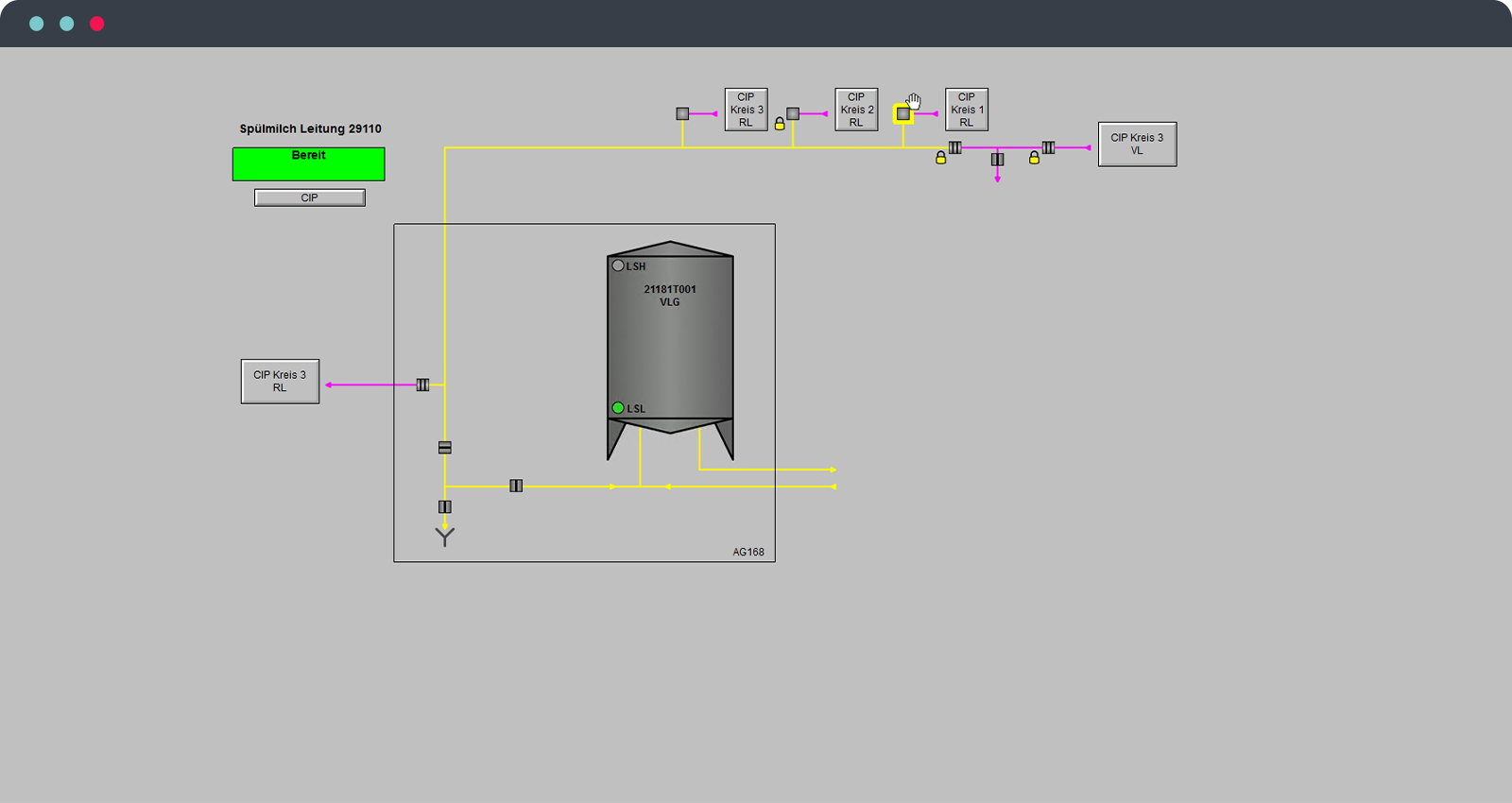The image size is (1512, 803).
Task: Open the CIP Kreis 2 RL box
Action: (856, 110)
